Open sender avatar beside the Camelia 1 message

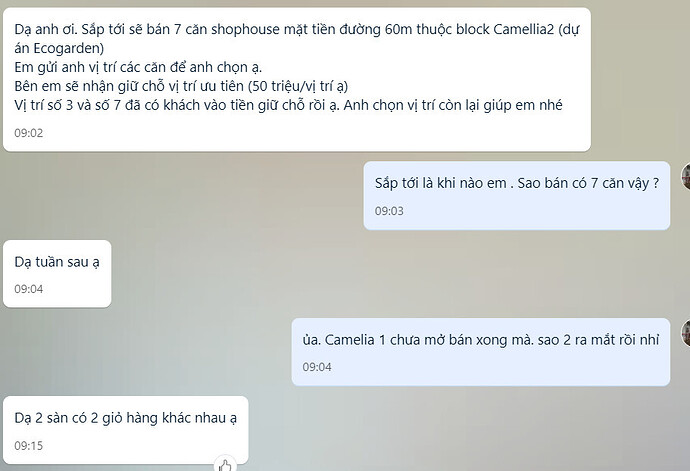pos(686,333)
